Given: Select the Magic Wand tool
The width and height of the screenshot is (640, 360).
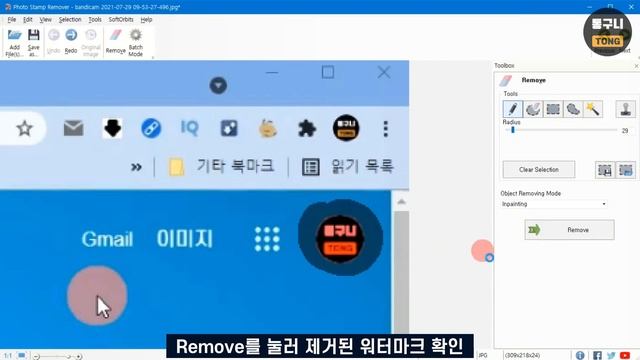Looking at the screenshot, I should tap(593, 109).
